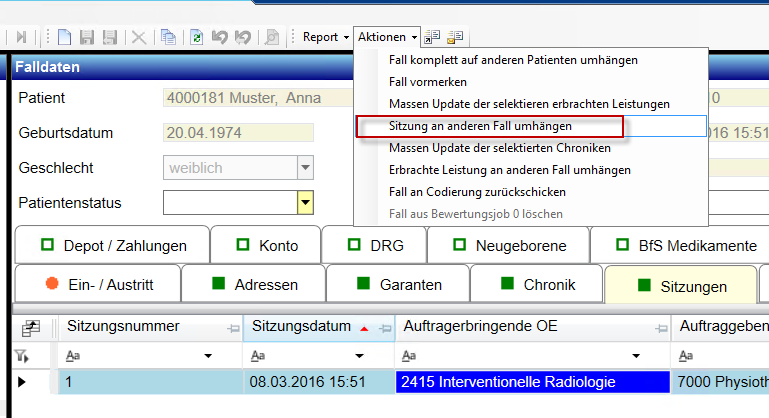Click the Aa filter operator under Sitzungsnummer
The image size is (769, 418).
[x=73, y=356]
